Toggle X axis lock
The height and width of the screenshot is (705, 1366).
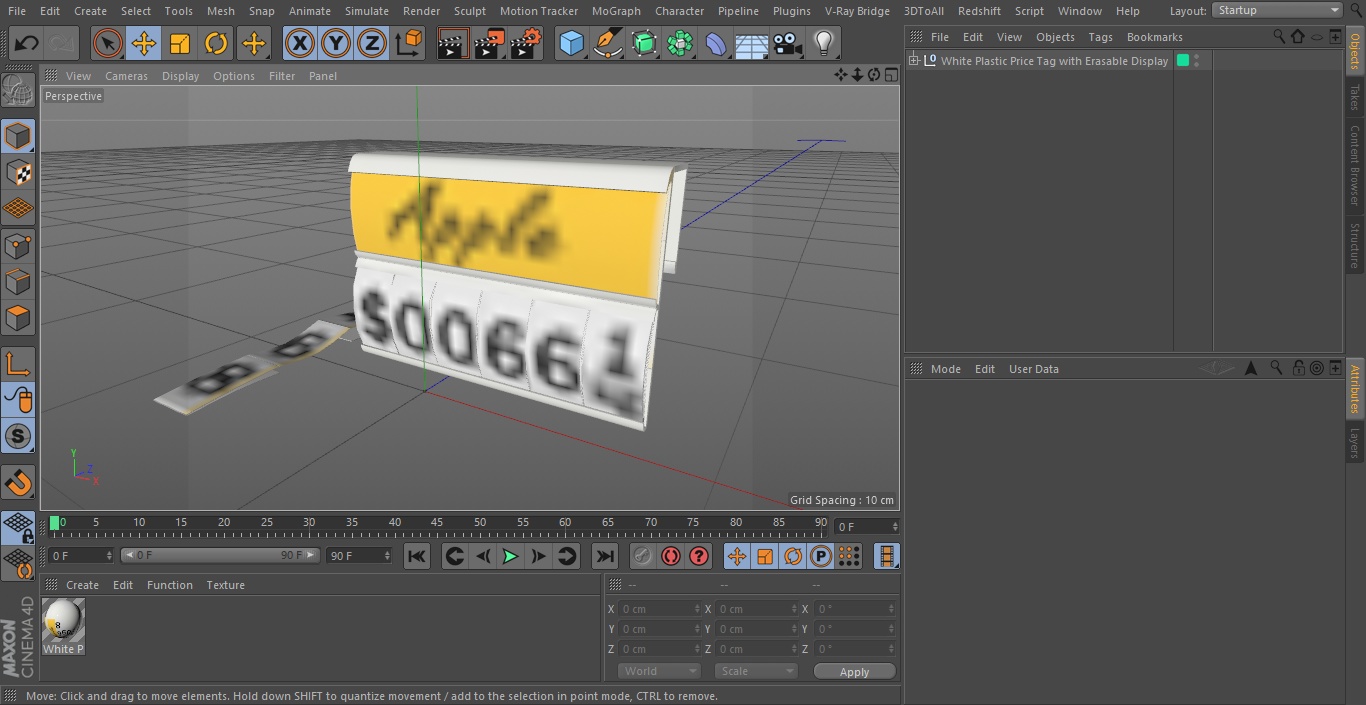click(300, 43)
